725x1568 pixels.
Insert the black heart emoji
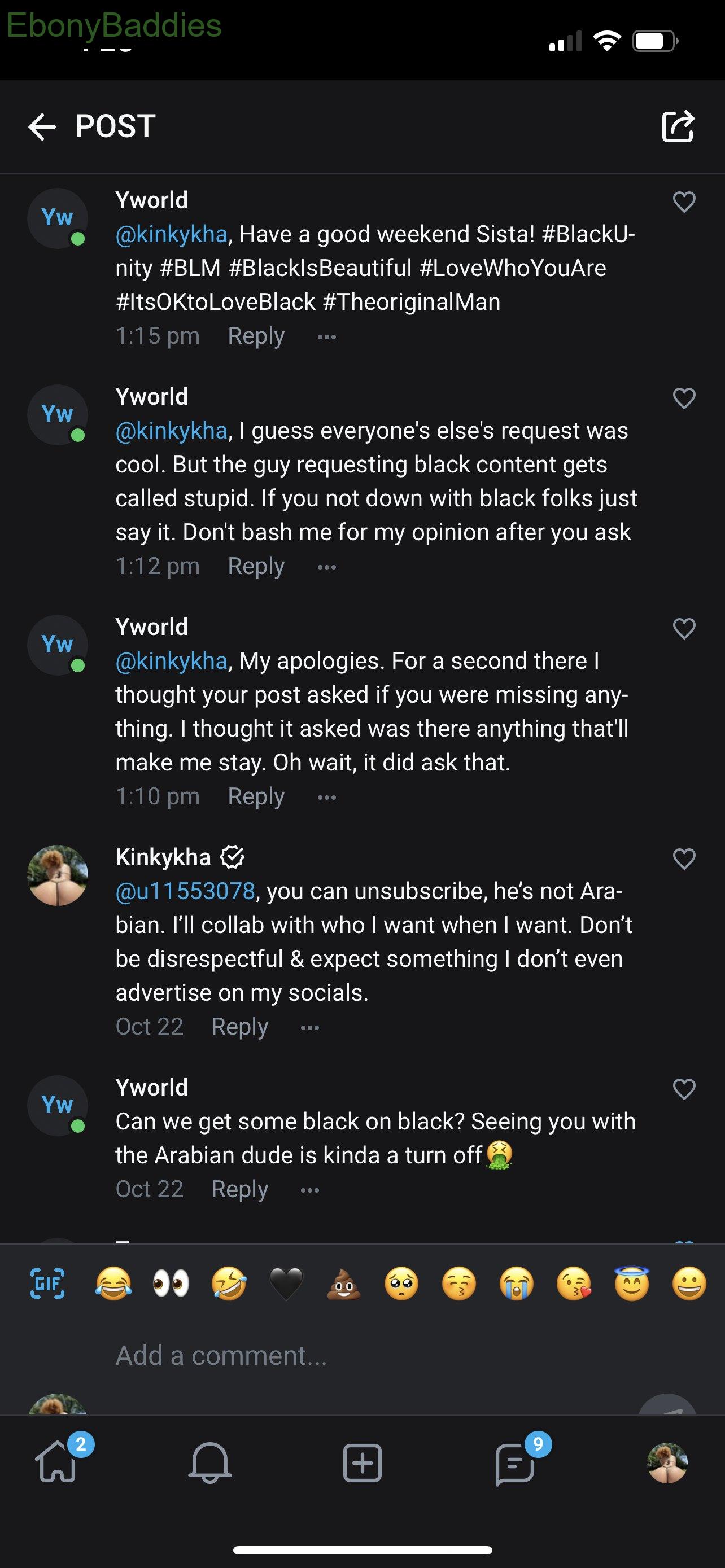(x=286, y=1284)
